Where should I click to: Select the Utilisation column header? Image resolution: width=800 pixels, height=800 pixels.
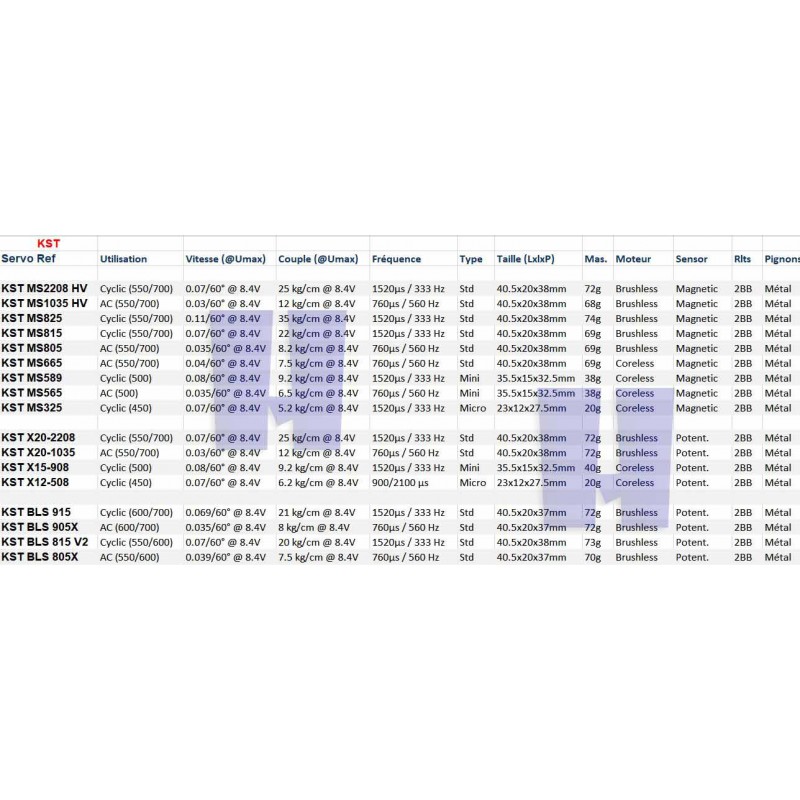[123, 259]
